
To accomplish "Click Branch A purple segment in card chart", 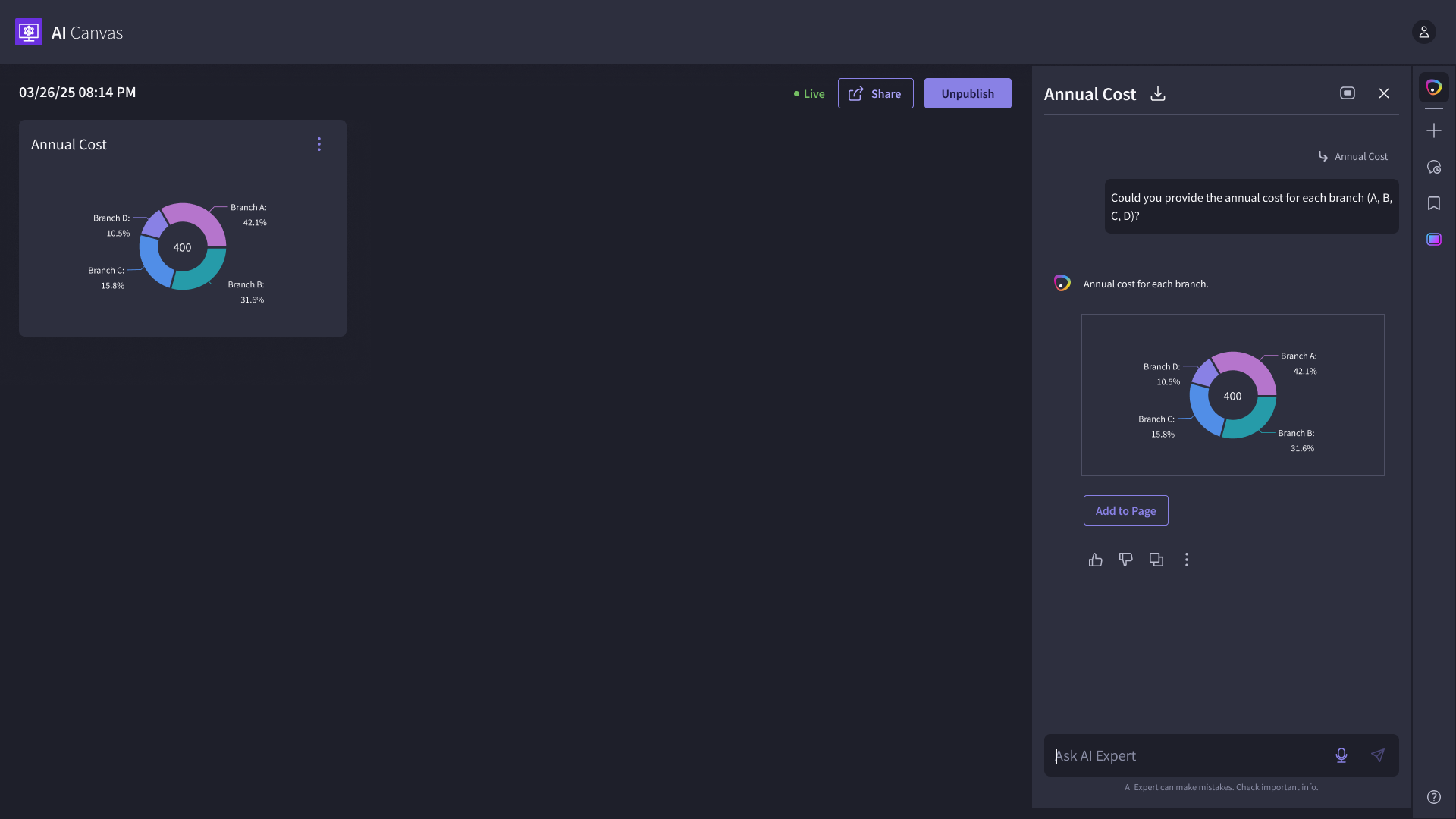I will tap(206, 220).
